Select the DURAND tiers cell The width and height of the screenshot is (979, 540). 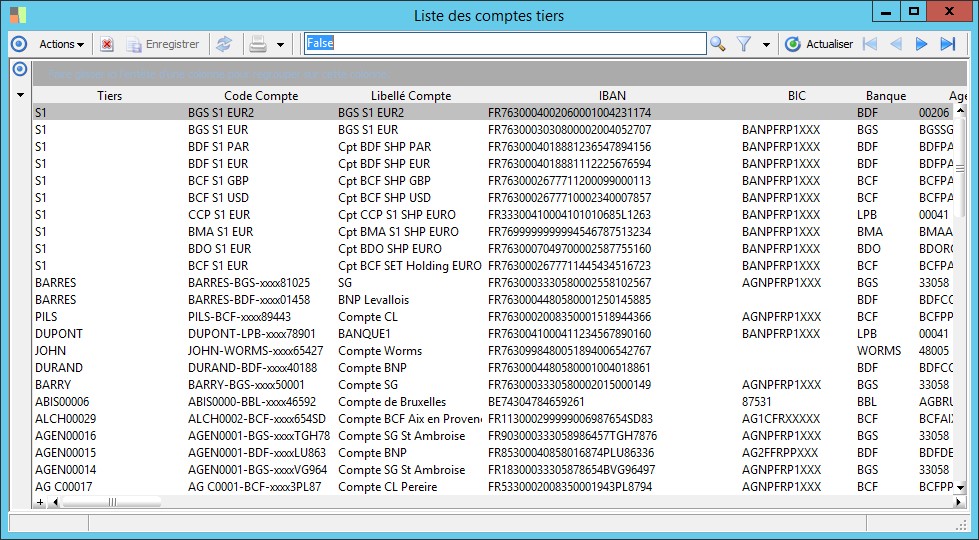[109, 368]
